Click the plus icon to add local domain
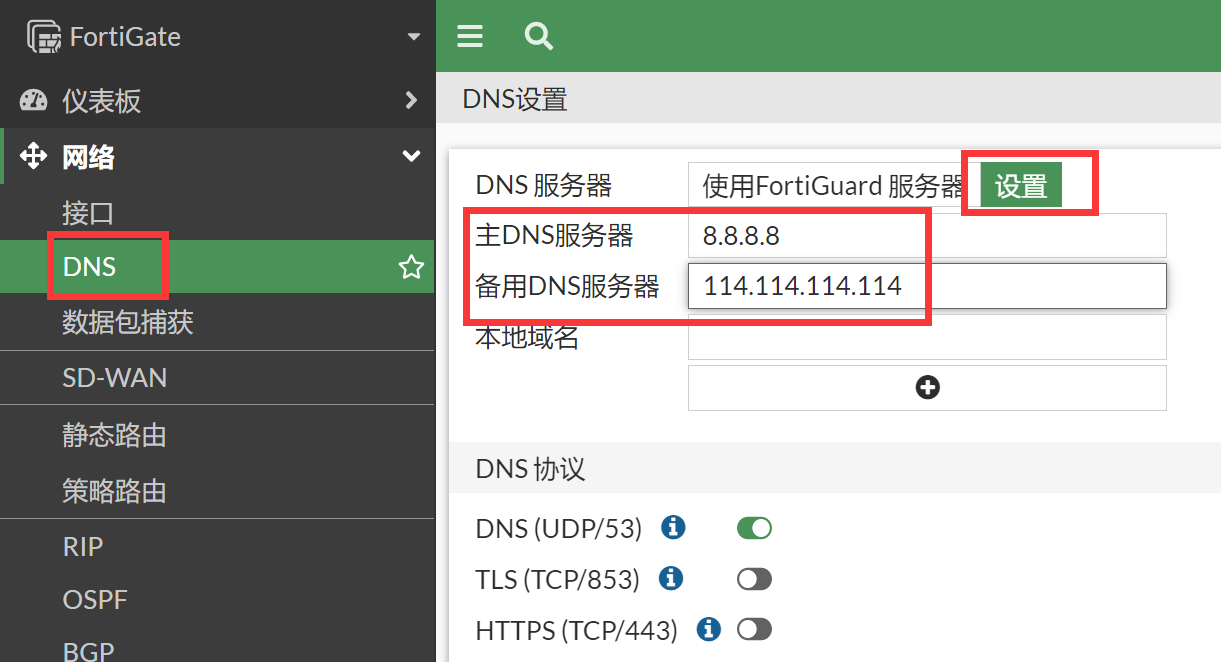This screenshot has height=662, width=1221. [x=927, y=388]
